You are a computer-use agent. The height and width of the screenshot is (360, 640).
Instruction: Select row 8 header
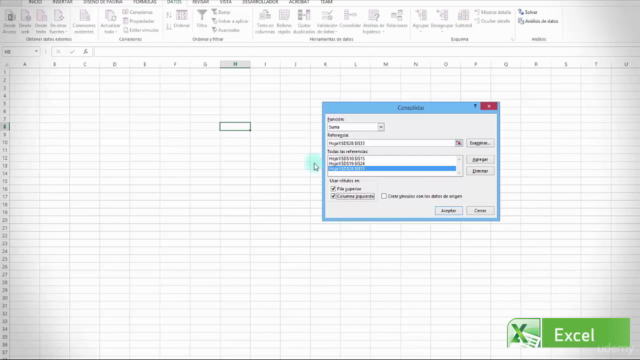click(5, 127)
